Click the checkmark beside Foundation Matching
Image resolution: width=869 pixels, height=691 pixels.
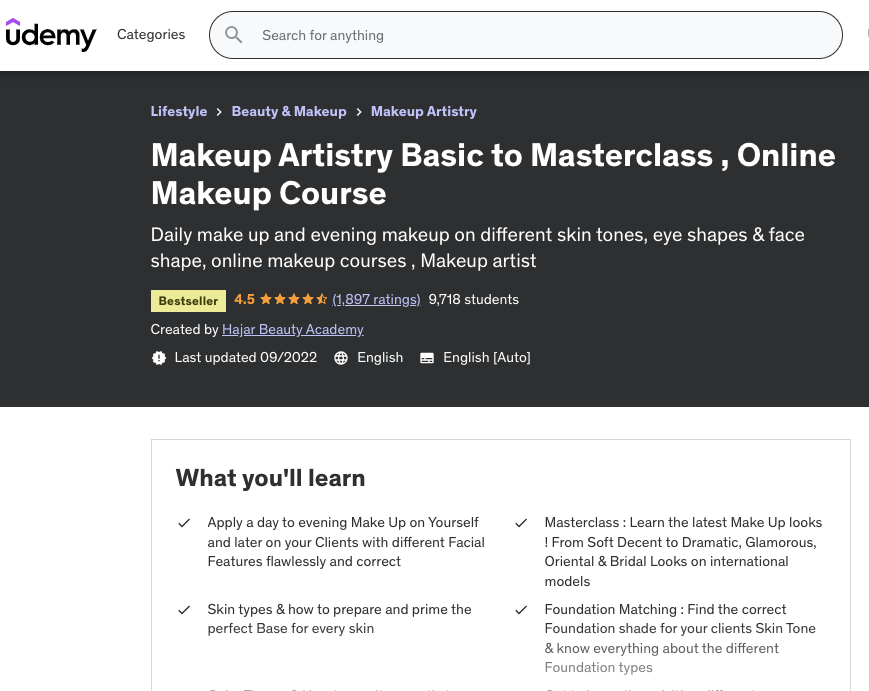521,610
